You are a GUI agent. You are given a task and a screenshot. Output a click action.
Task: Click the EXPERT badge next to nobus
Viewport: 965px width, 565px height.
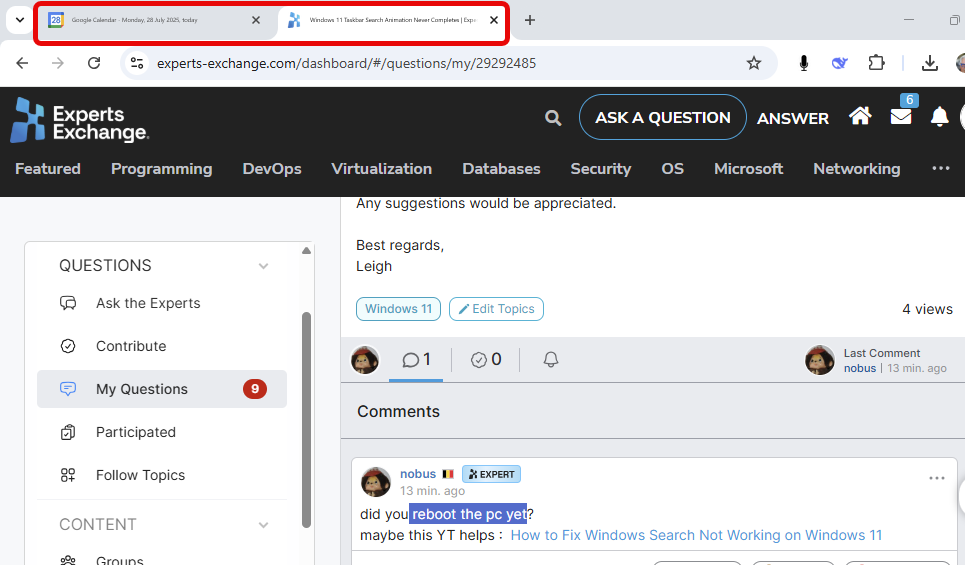click(x=492, y=474)
